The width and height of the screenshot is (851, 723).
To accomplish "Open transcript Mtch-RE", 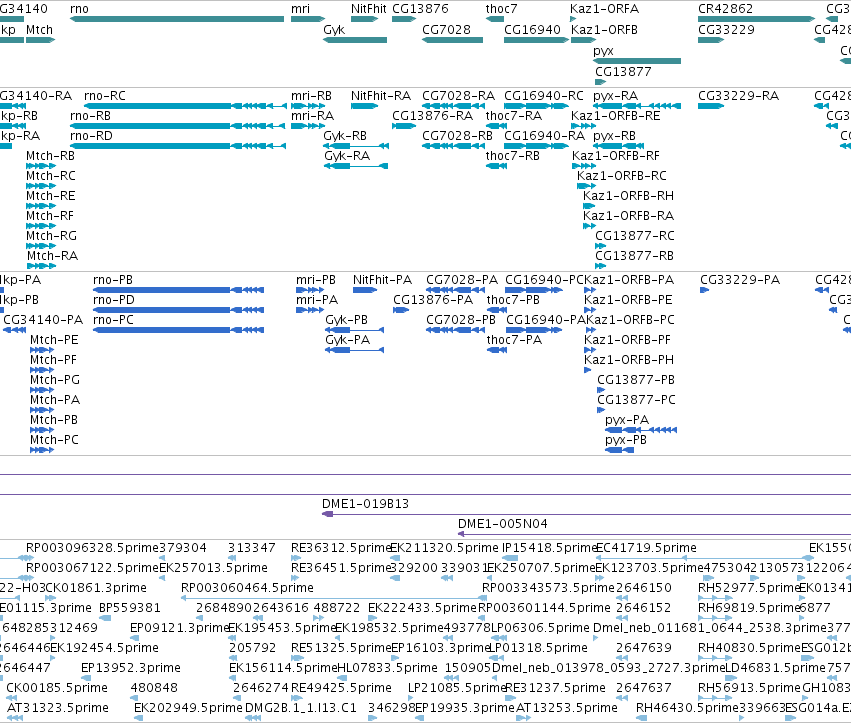I will 50,196.
